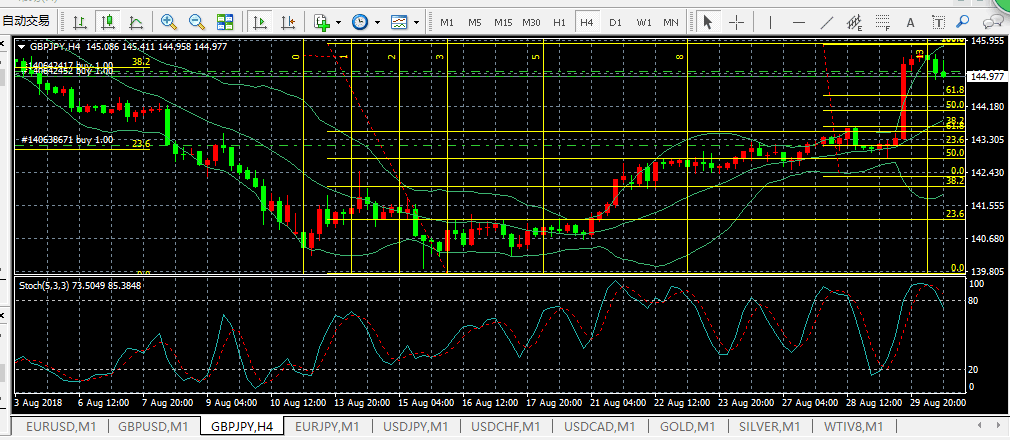Open the EURUSD,M1 chart tab
The height and width of the screenshot is (440, 1010).
(59, 426)
